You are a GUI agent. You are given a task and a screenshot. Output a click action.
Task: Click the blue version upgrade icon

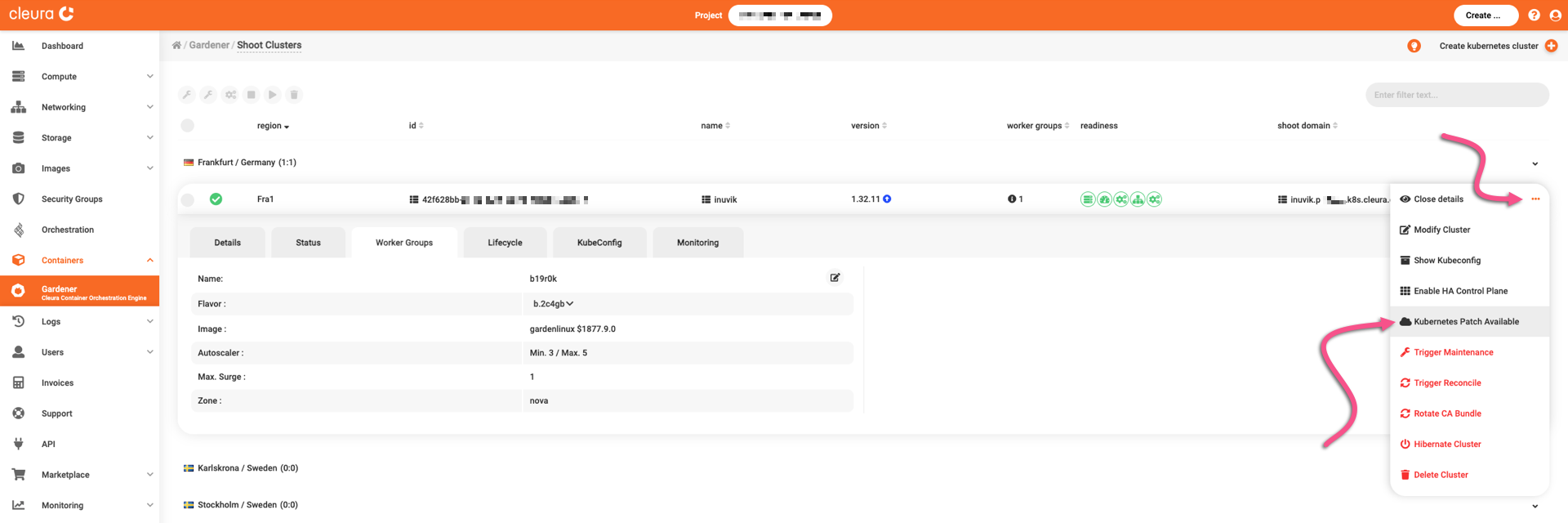(x=887, y=199)
